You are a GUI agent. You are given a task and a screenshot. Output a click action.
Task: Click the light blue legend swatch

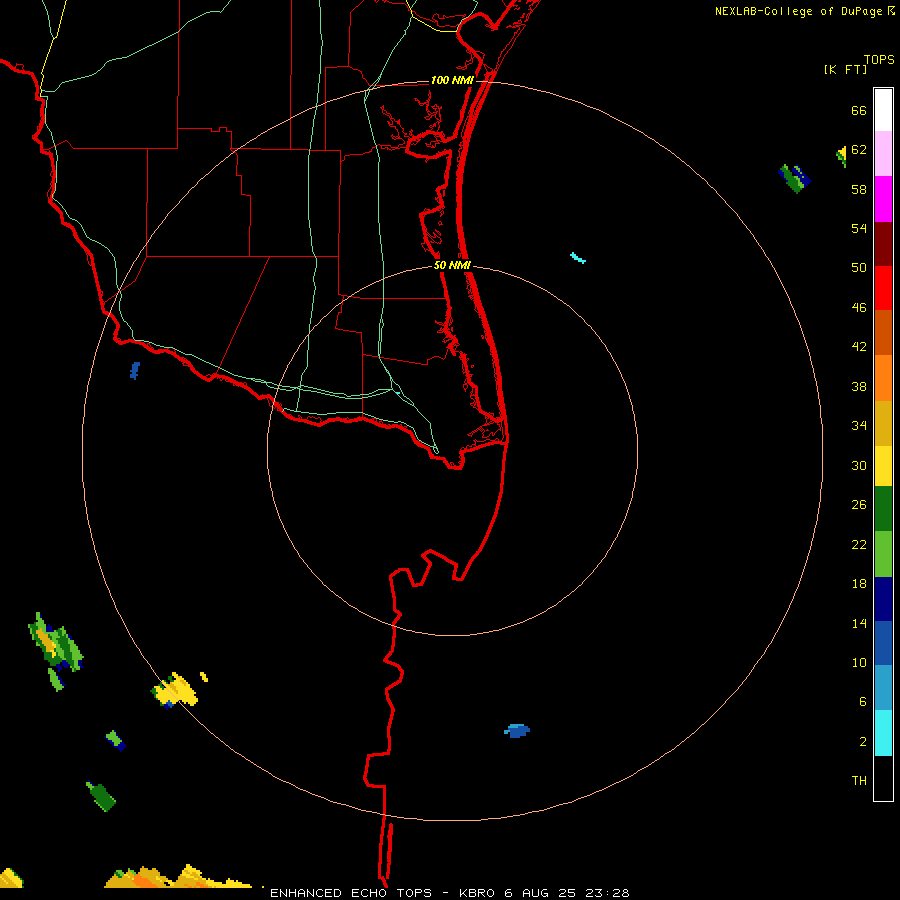click(x=883, y=688)
